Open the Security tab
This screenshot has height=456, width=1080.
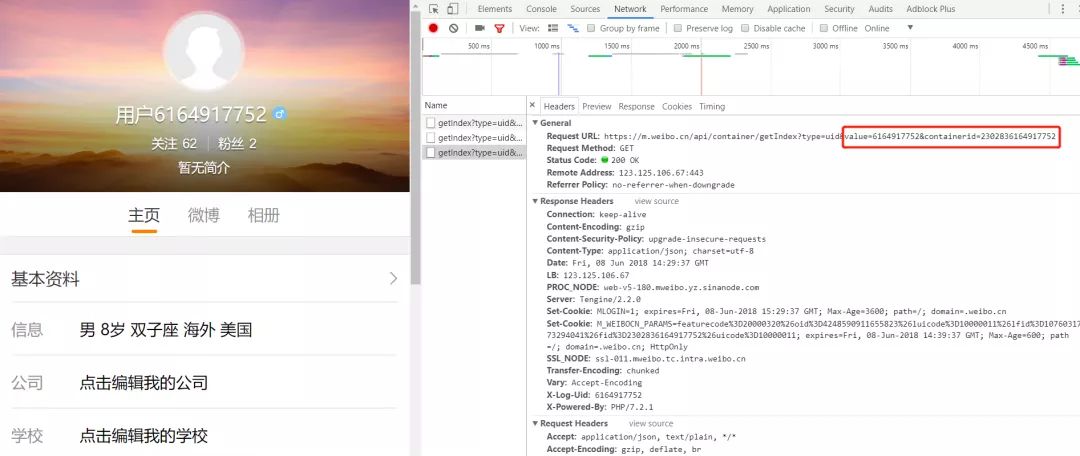(839, 9)
